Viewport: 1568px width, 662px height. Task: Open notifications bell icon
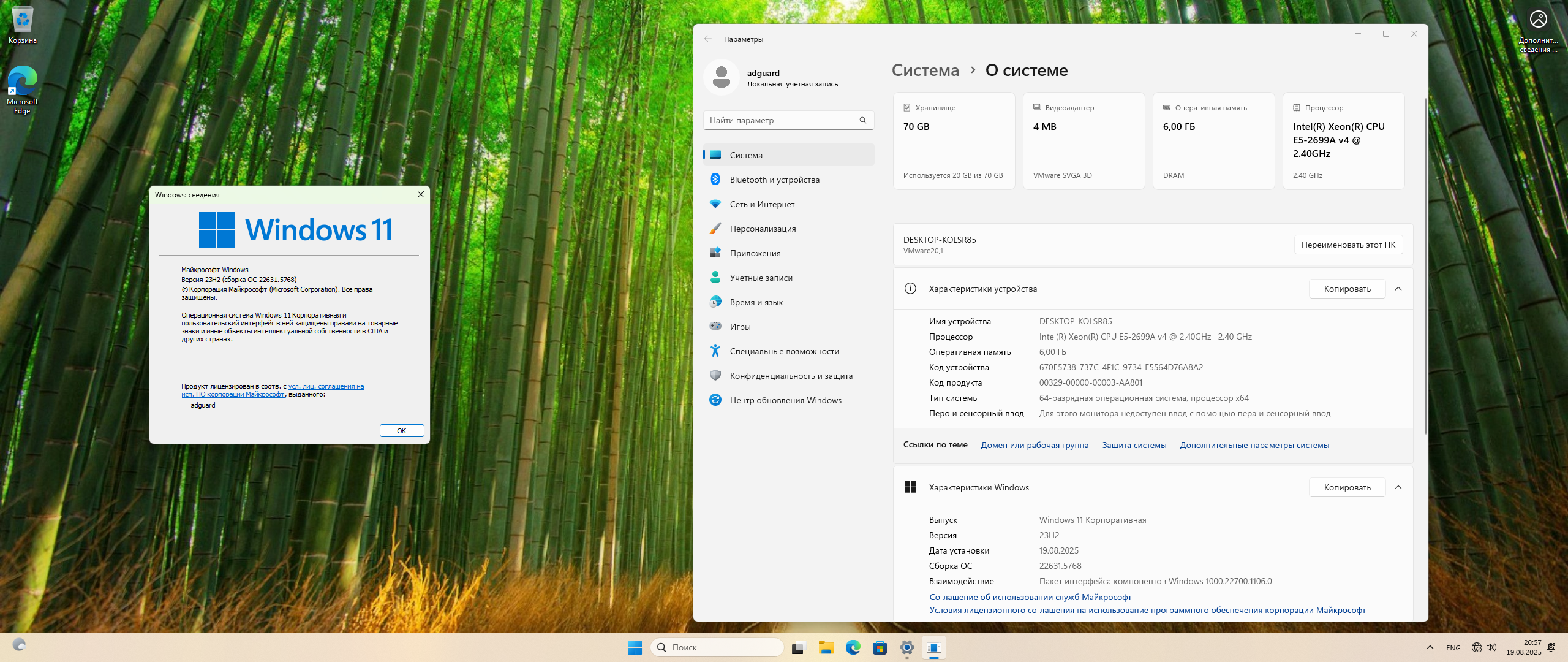click(1551, 647)
